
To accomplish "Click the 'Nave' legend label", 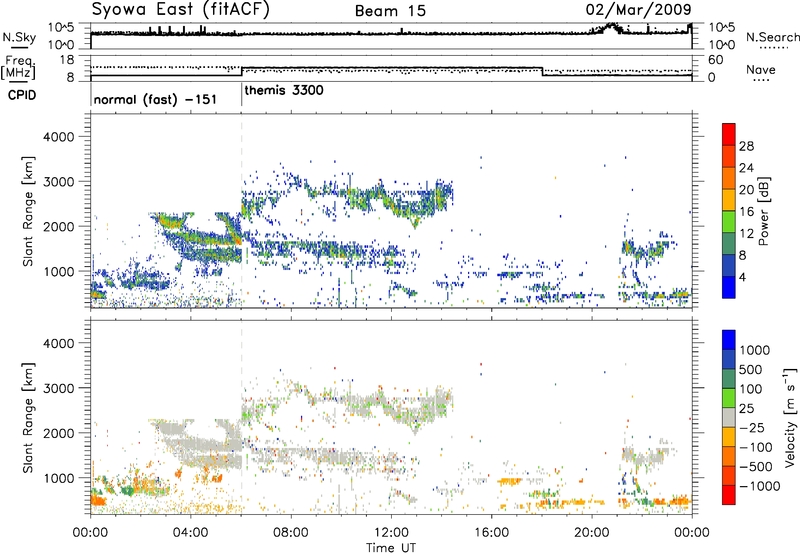I will pyautogui.click(x=761, y=69).
